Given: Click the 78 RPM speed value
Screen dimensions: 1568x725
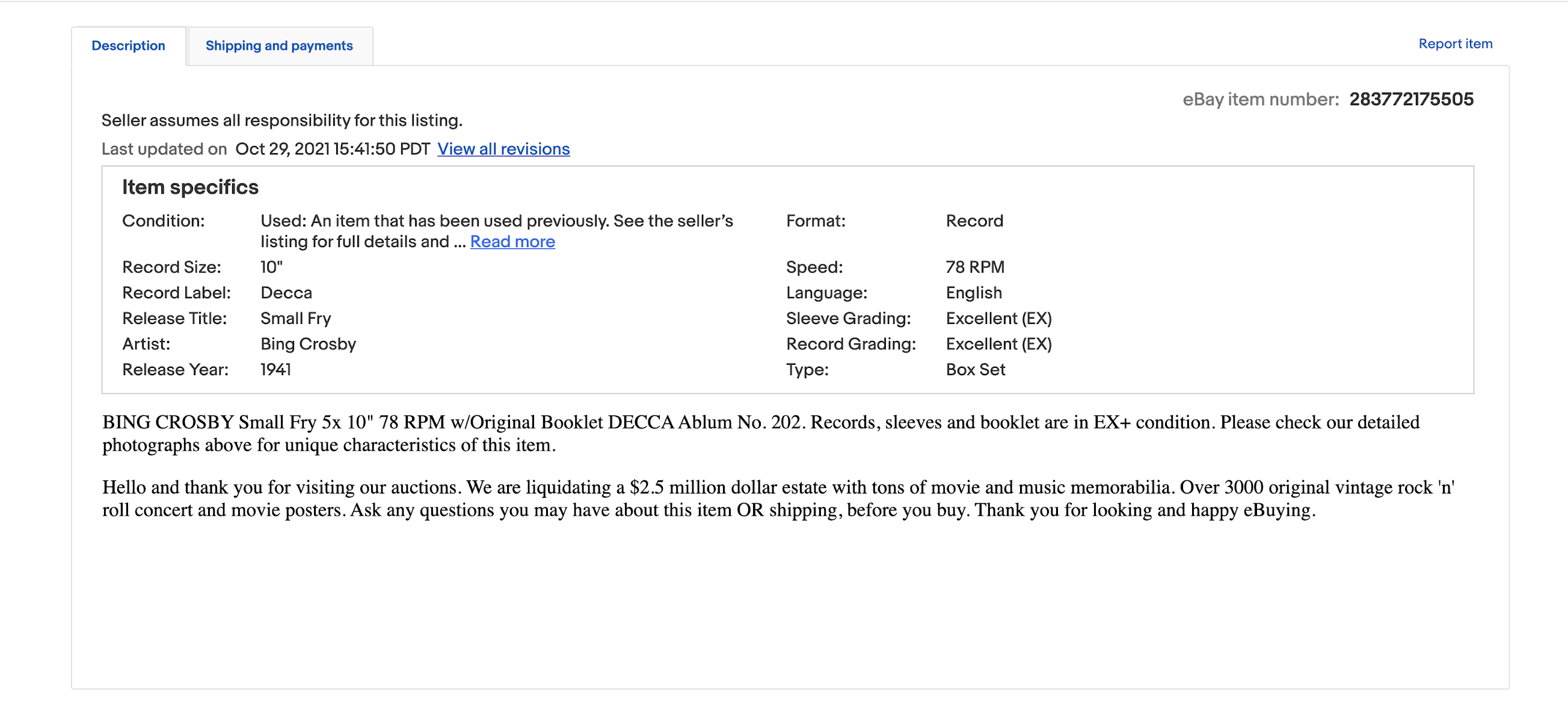Looking at the screenshot, I should (x=974, y=267).
